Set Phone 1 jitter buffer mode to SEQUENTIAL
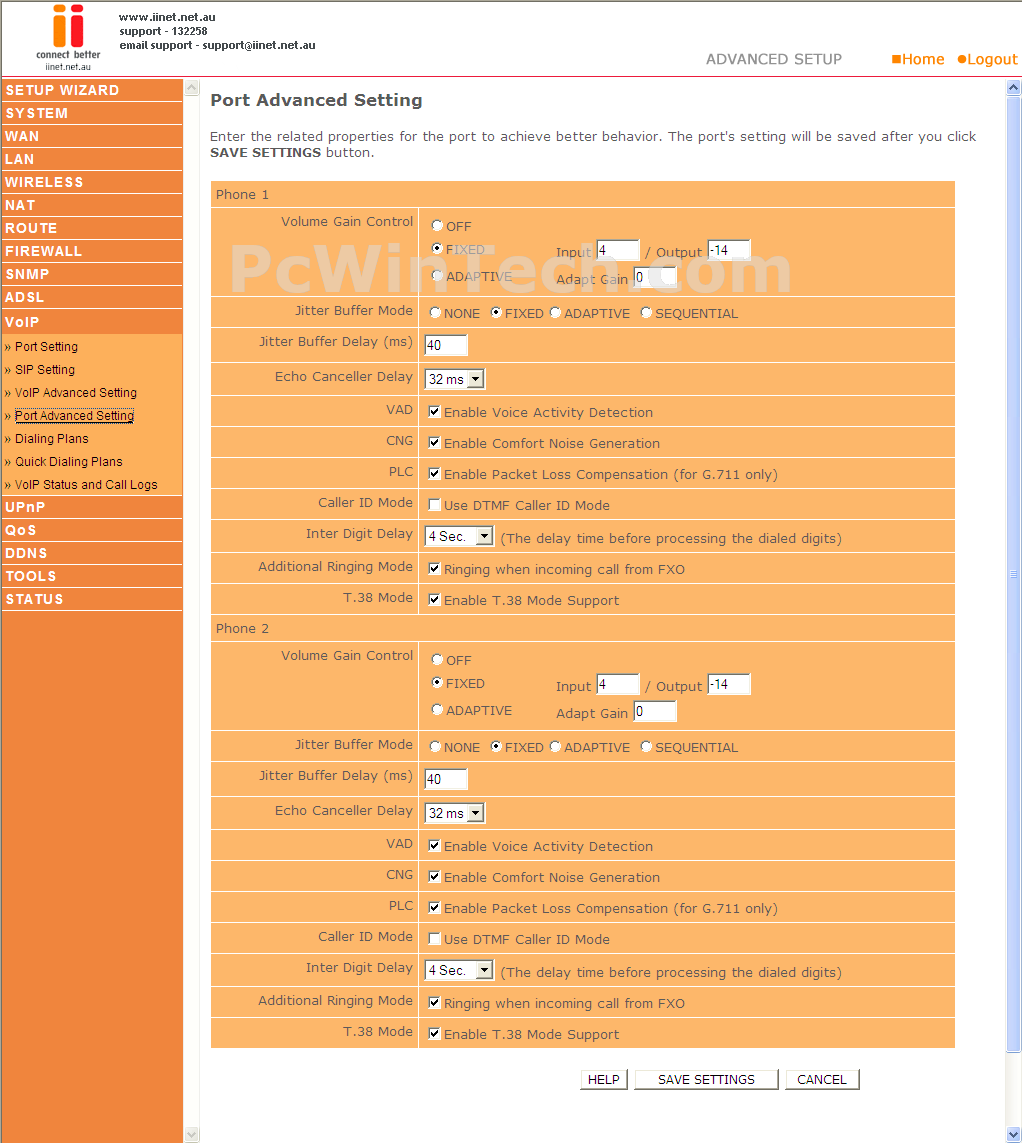 pyautogui.click(x=646, y=313)
